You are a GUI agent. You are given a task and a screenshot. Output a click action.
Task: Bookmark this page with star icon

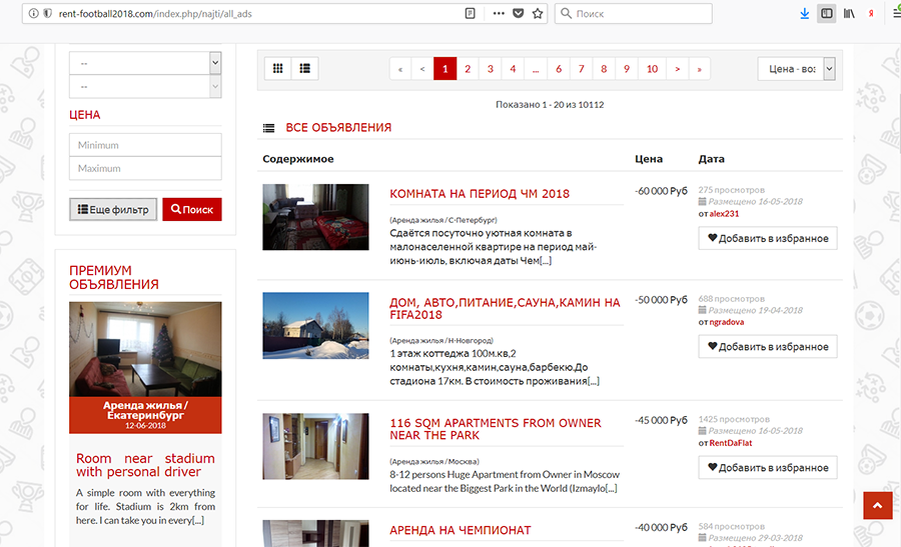click(x=537, y=13)
